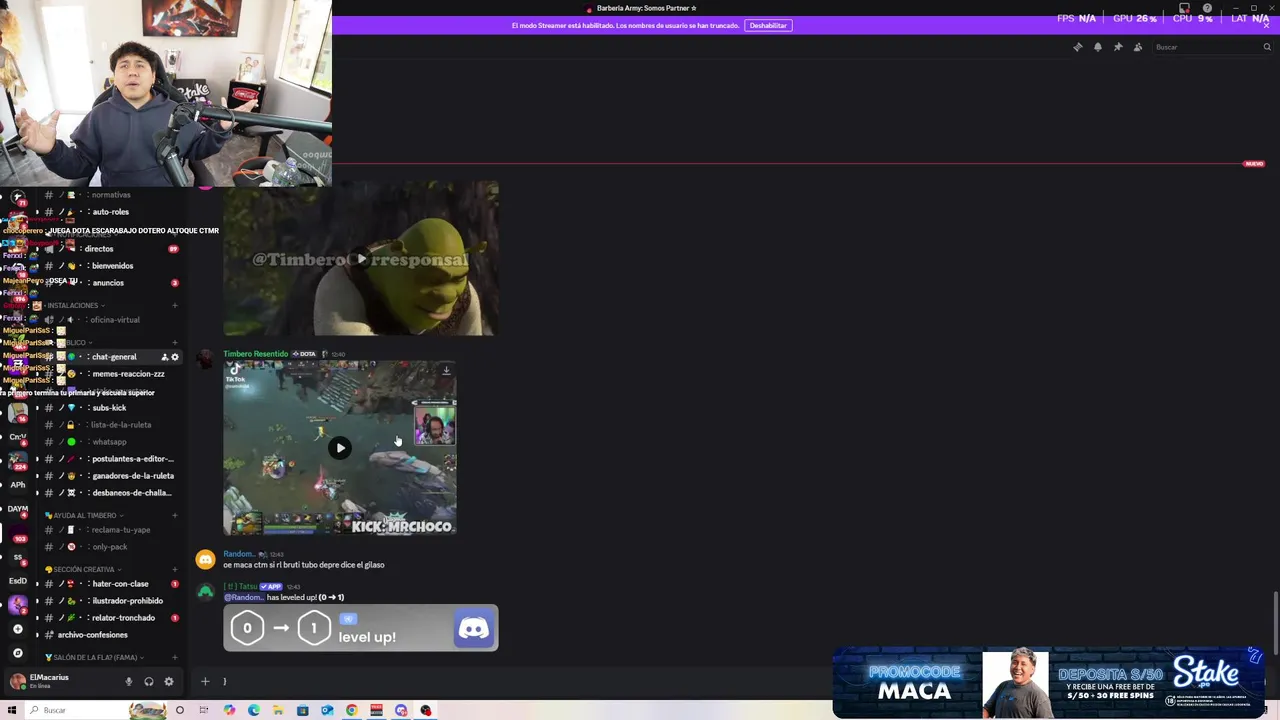Open Random.. user avatar in chat
The image size is (1280, 720).
tap(205, 559)
